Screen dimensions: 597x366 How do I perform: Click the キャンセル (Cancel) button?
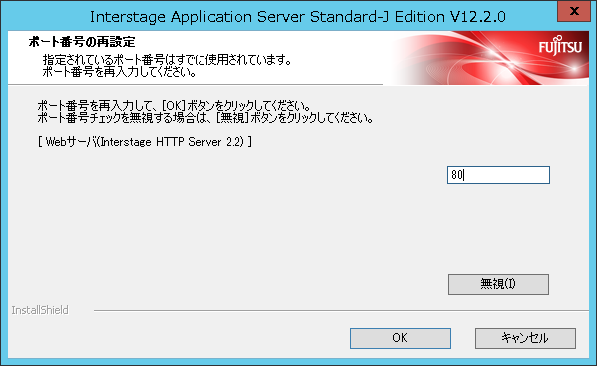[x=525, y=338]
